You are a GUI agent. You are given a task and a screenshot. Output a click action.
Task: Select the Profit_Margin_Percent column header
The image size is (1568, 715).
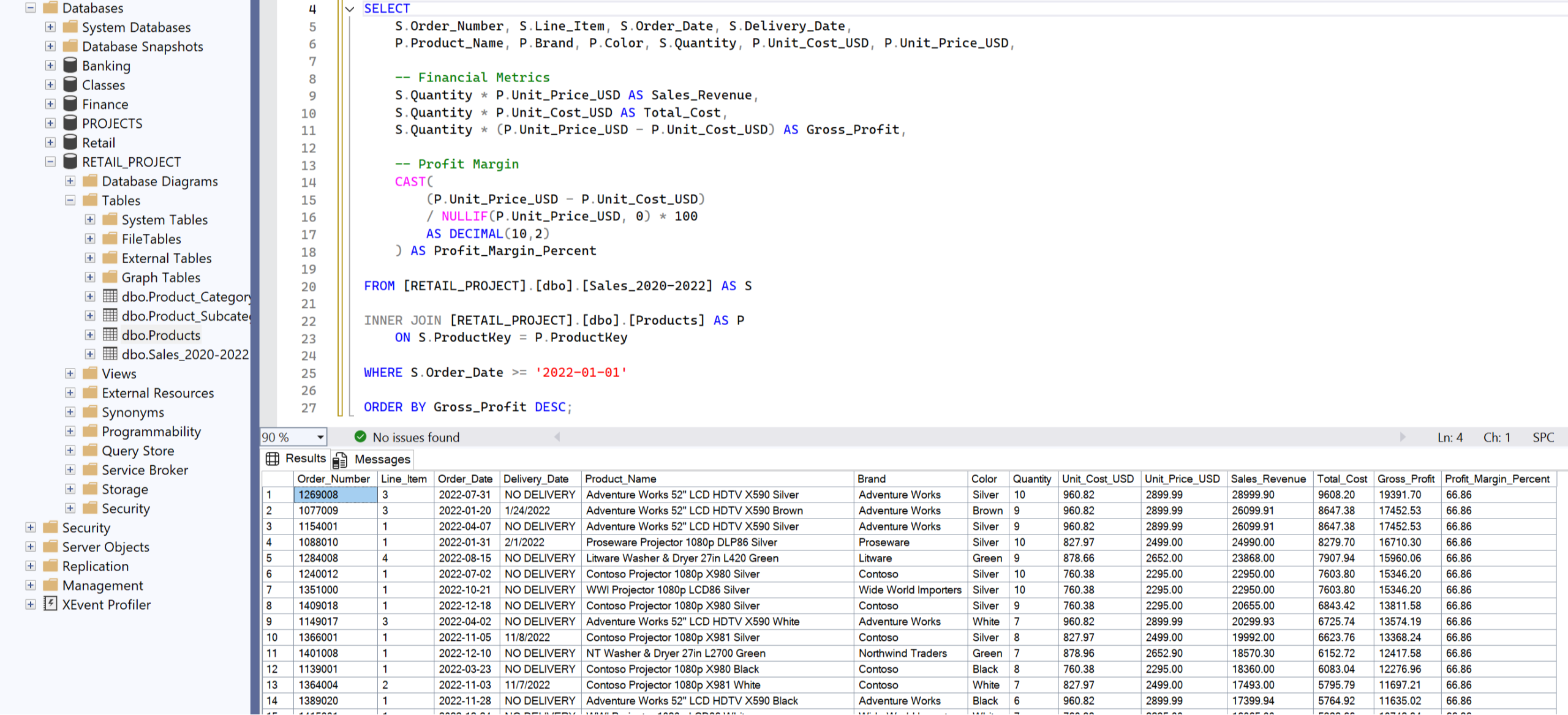1498,479
